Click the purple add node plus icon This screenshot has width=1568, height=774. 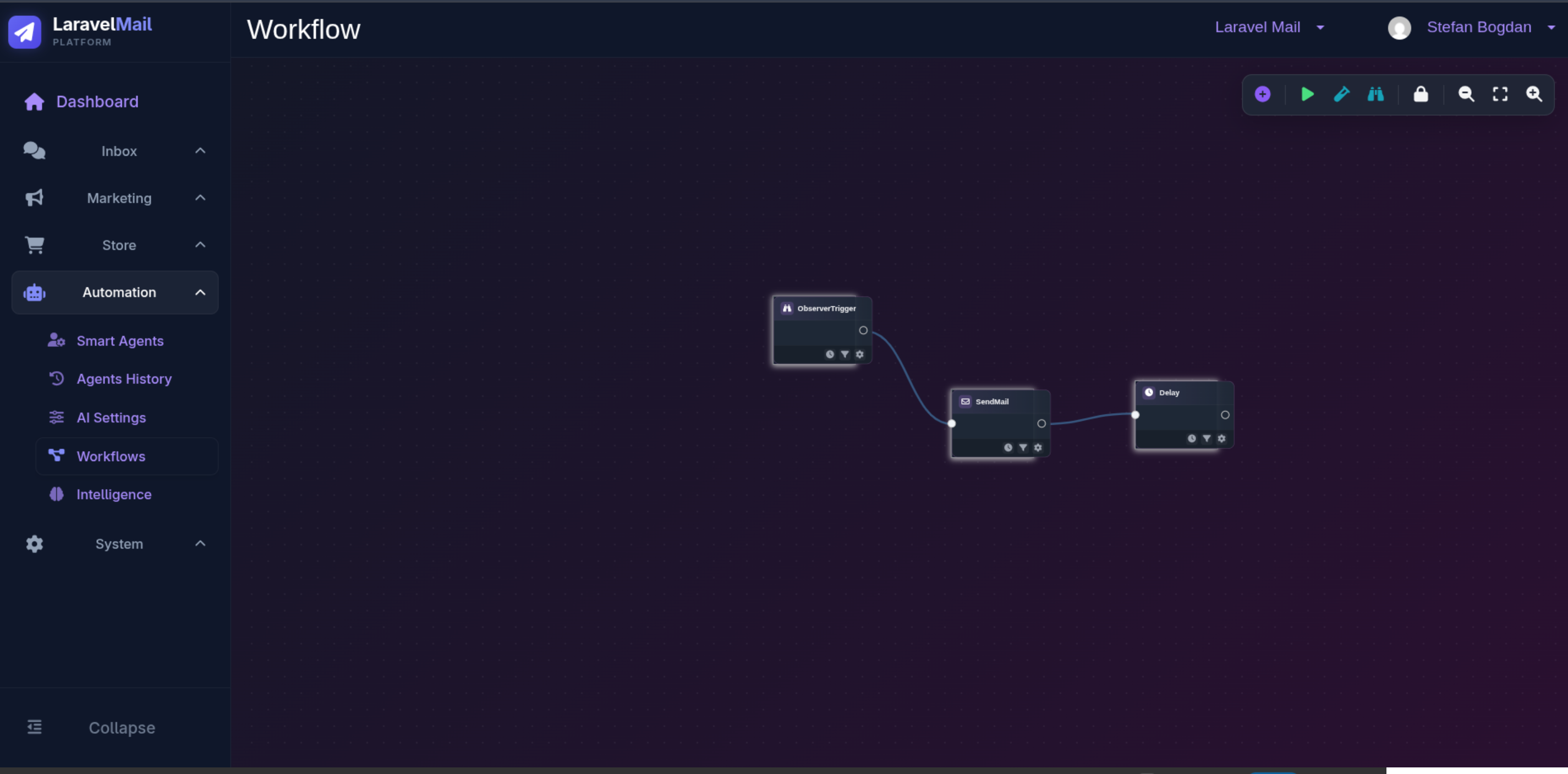[1263, 94]
